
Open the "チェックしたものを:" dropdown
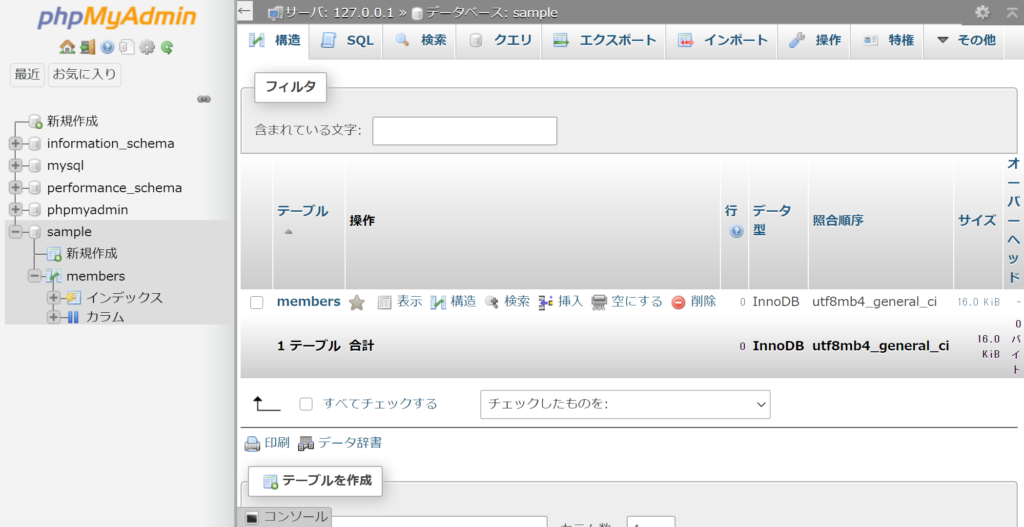point(625,404)
